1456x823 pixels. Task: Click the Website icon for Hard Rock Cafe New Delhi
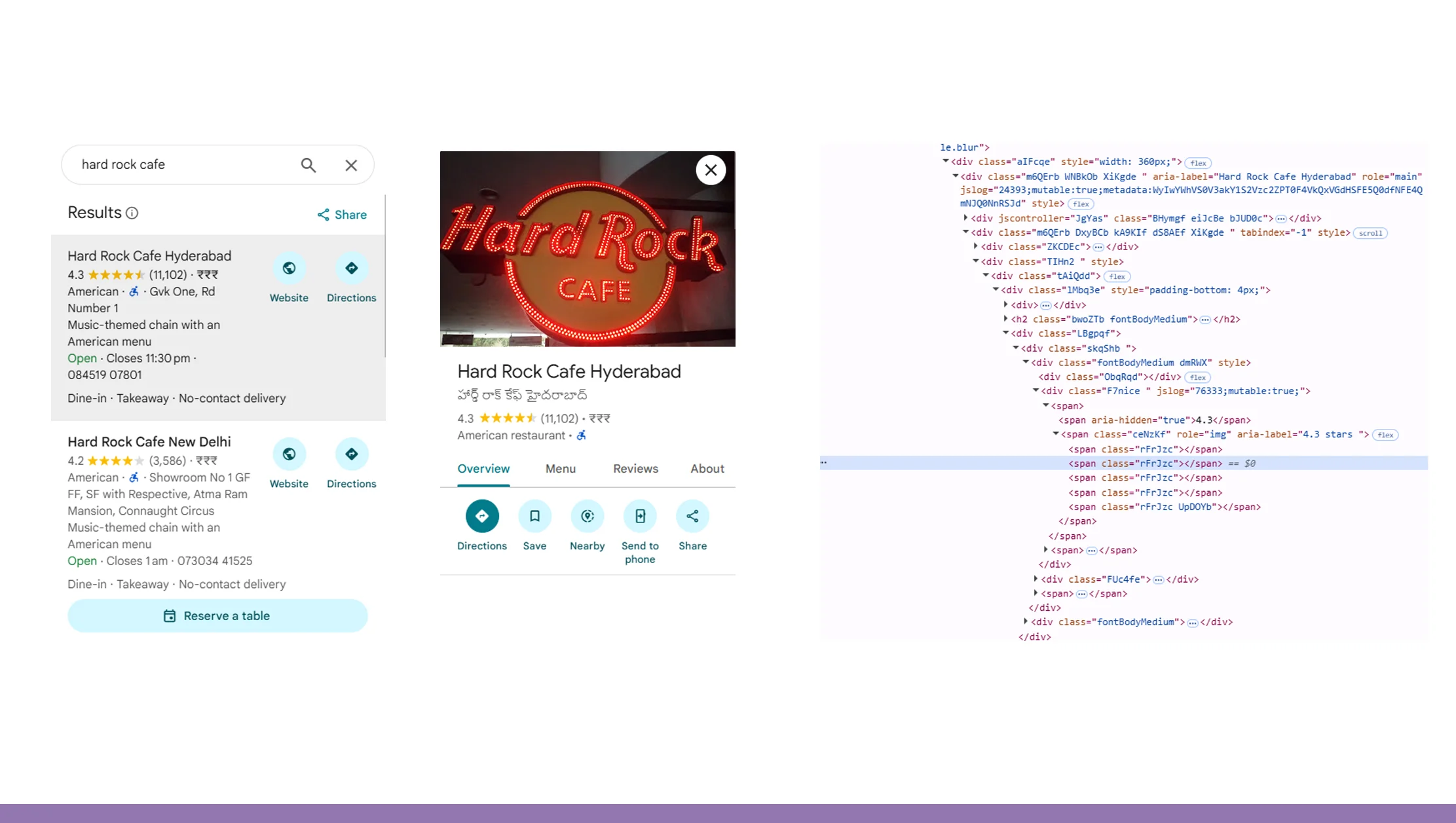289,454
